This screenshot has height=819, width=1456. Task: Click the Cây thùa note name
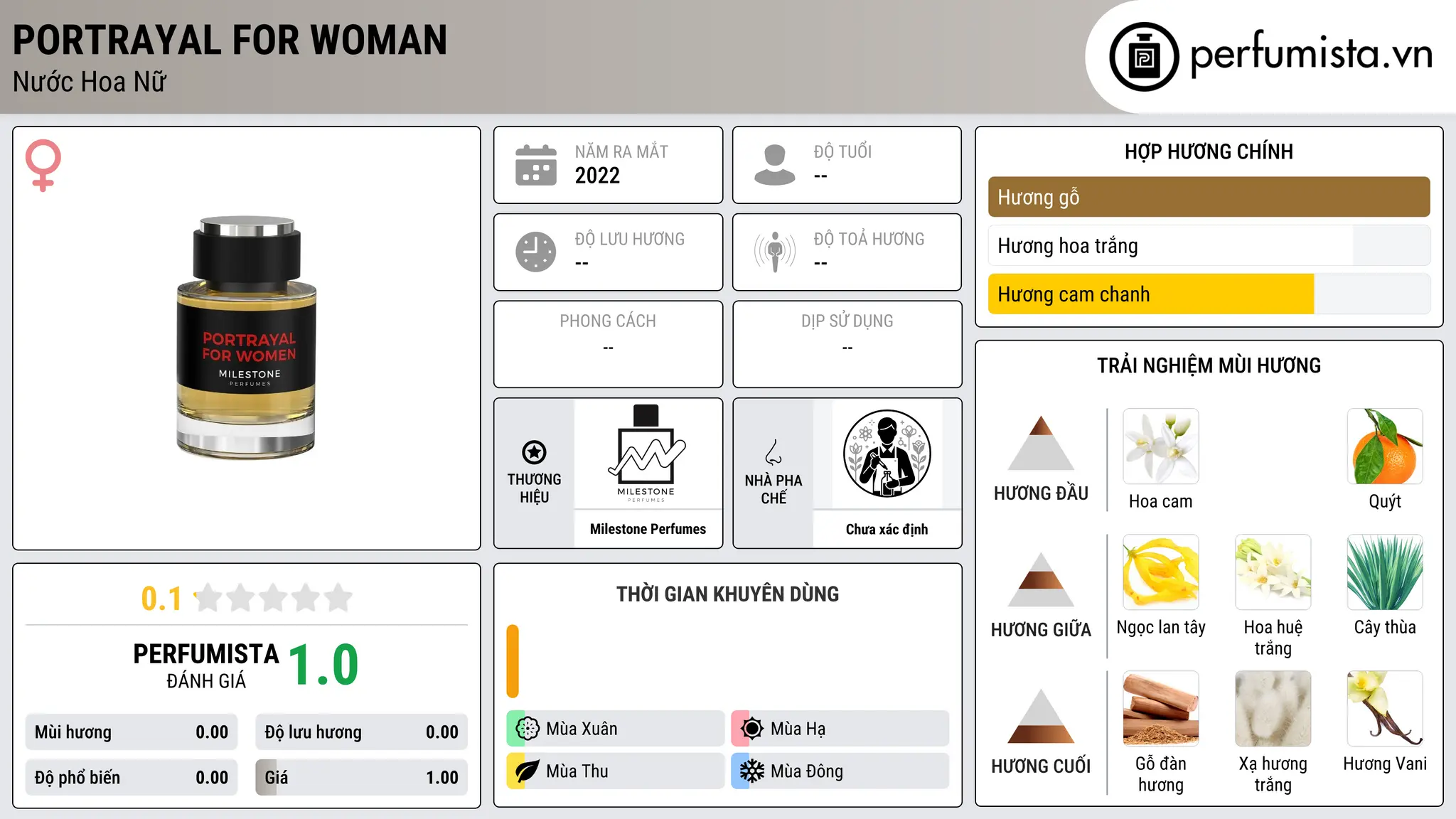1385,627
